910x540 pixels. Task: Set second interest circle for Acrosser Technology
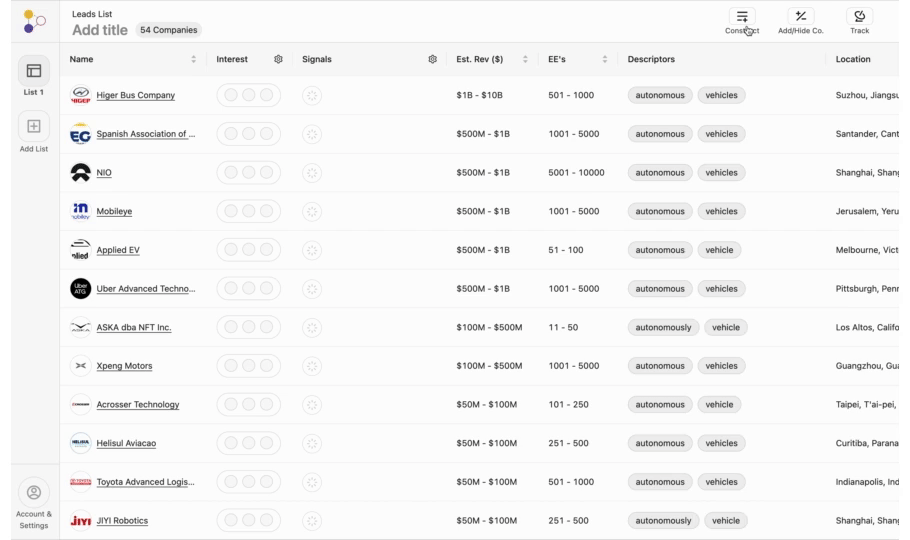248,404
